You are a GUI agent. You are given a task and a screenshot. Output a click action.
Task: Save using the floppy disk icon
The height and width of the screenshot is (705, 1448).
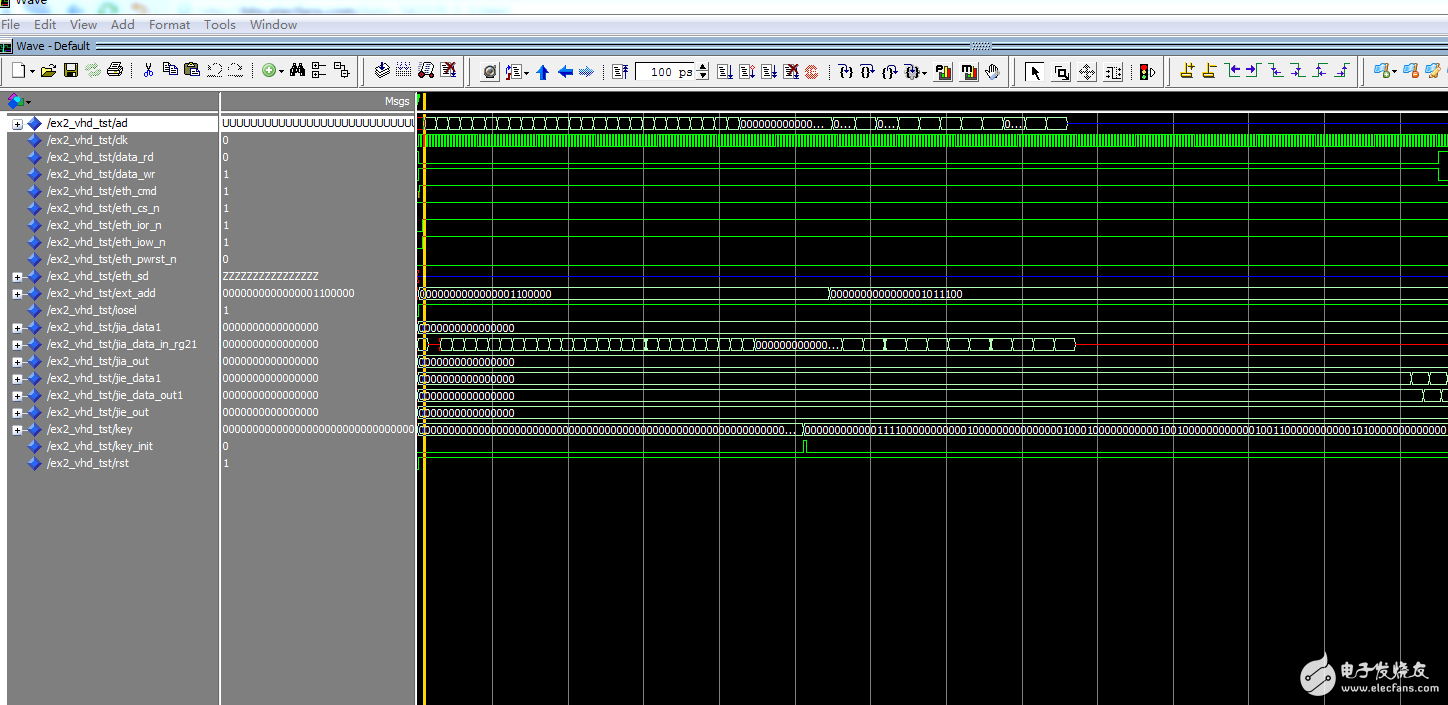[x=71, y=71]
